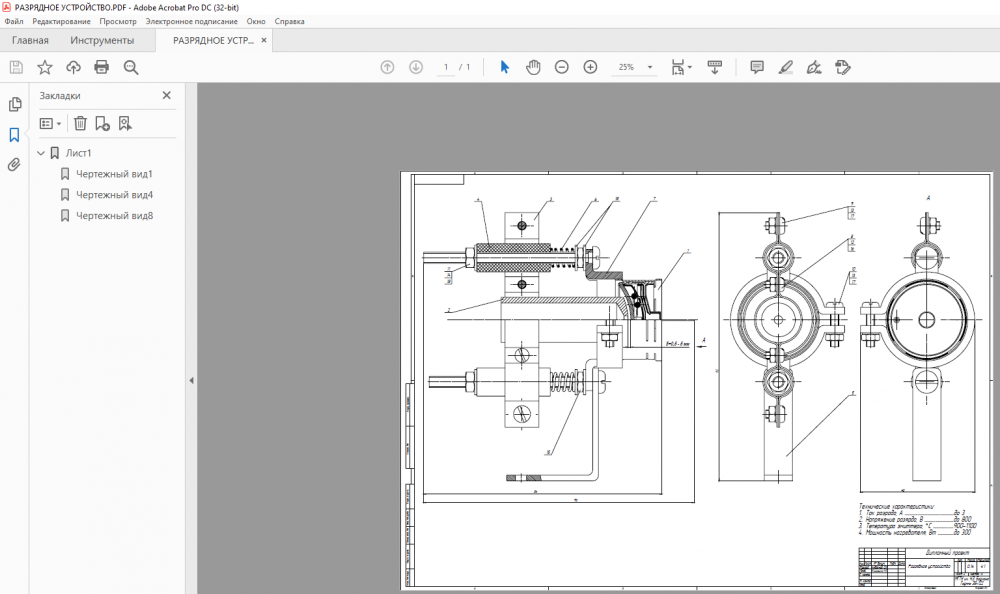Switch to the Инструменты tab

tap(102, 41)
